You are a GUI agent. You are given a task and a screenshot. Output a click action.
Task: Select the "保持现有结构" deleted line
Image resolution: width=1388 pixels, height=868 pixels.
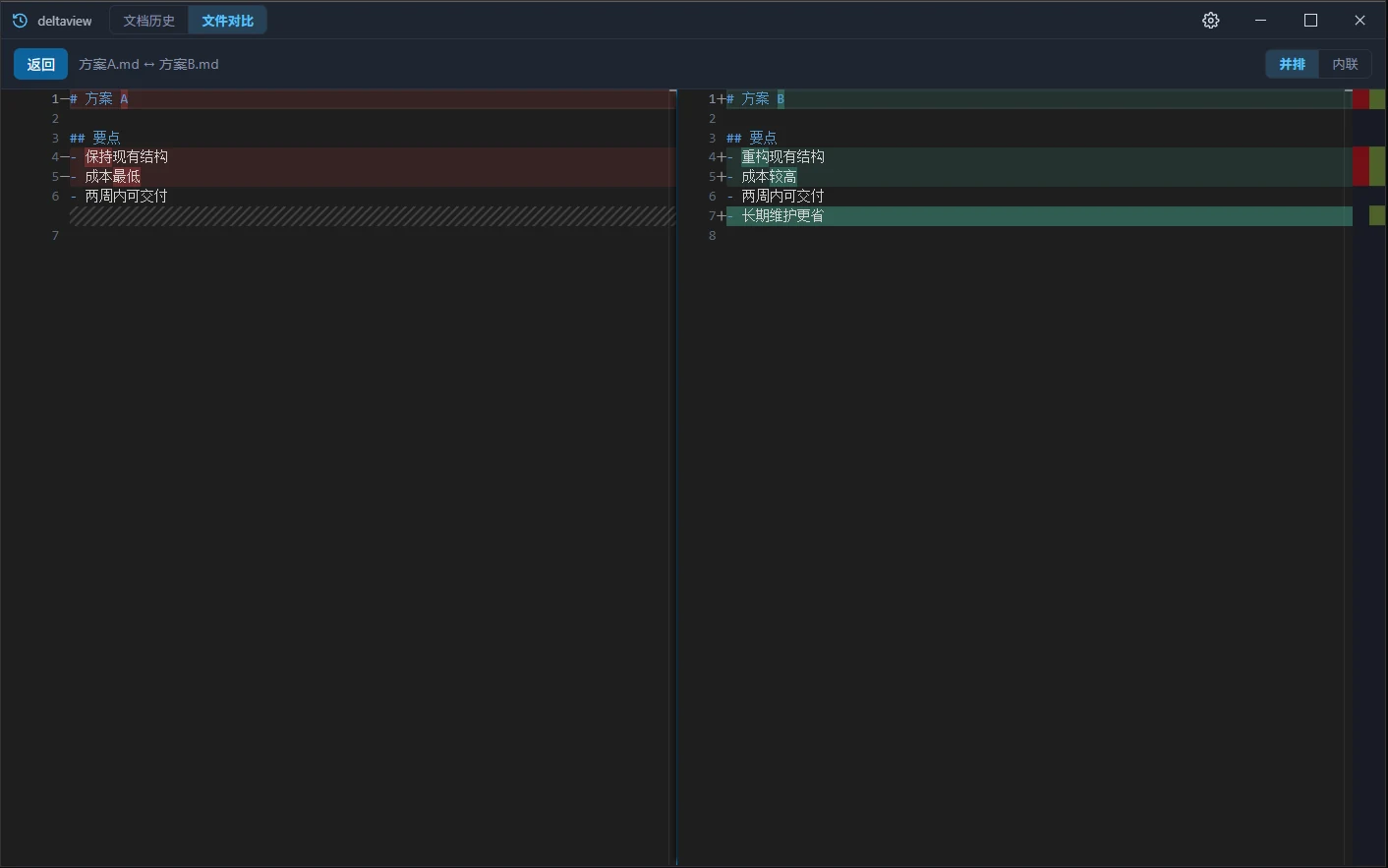click(x=373, y=157)
